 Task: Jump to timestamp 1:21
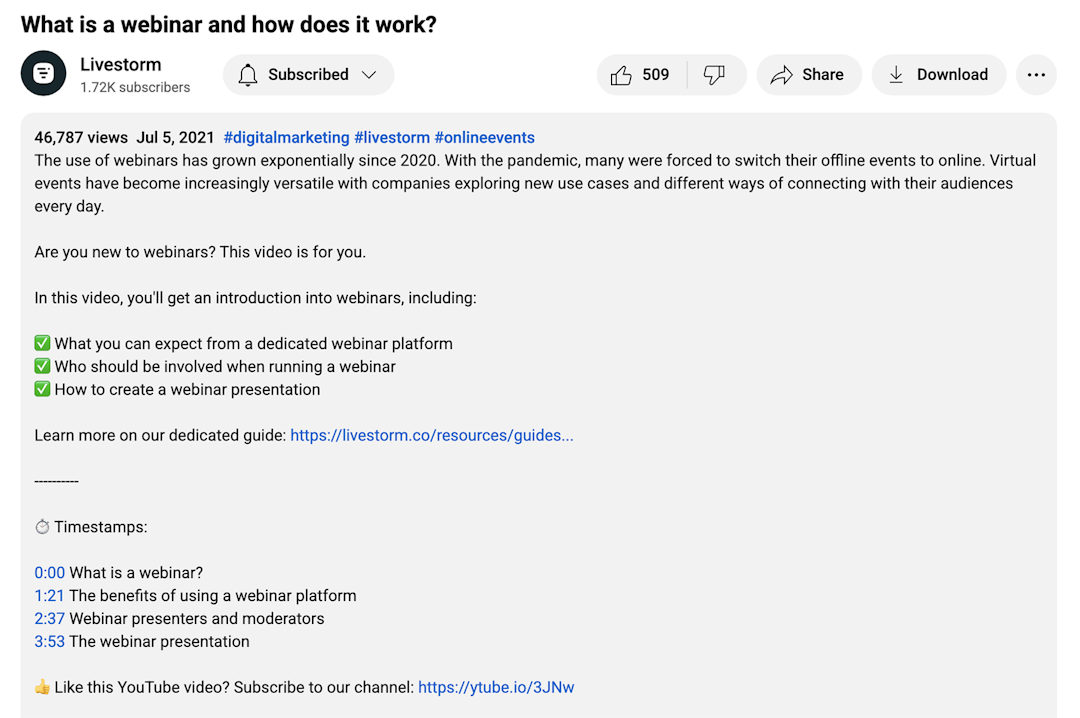(49, 595)
